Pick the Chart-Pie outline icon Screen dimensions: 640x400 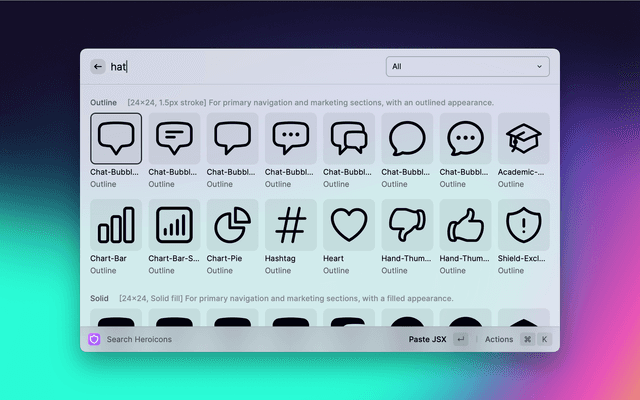(232, 225)
